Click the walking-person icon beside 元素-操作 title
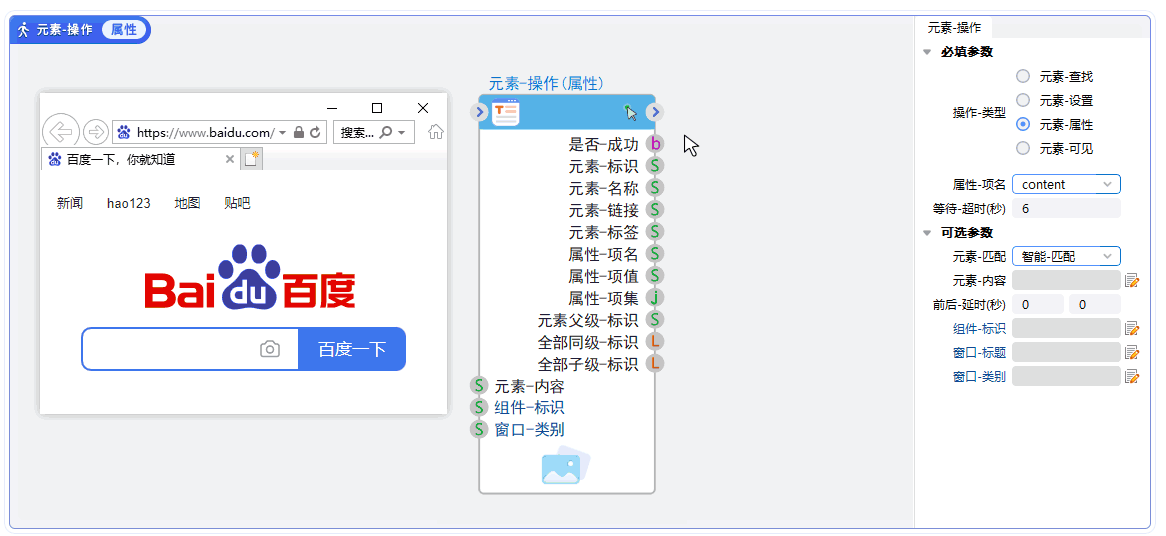The width and height of the screenshot is (1166, 536). [24, 30]
